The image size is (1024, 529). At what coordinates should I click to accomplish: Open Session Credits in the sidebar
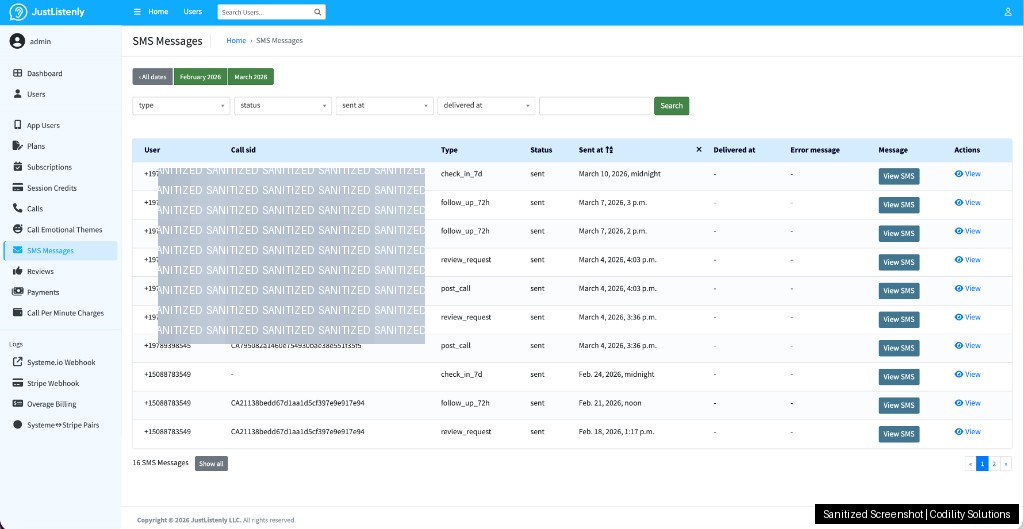tap(52, 188)
